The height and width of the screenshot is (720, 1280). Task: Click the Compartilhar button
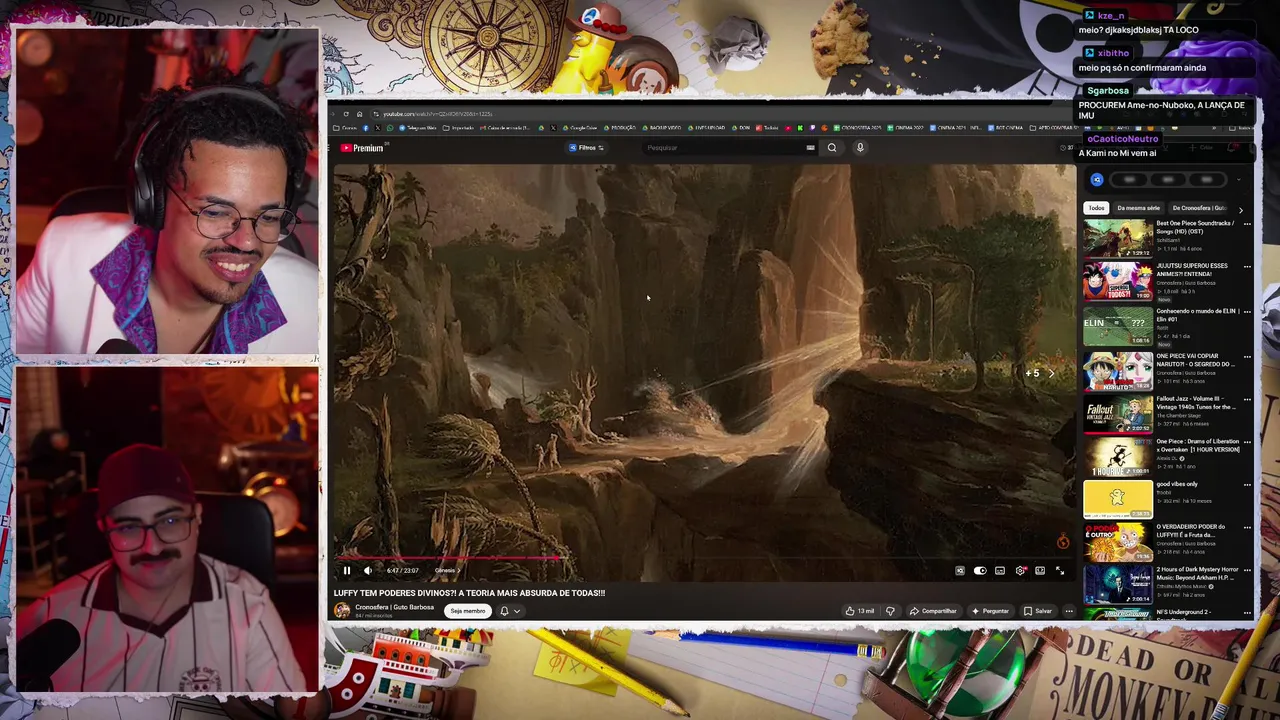932,611
